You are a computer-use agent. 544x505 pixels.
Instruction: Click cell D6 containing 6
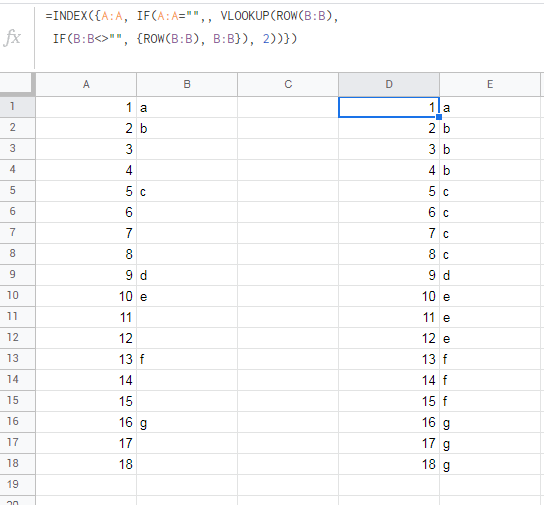tap(389, 212)
